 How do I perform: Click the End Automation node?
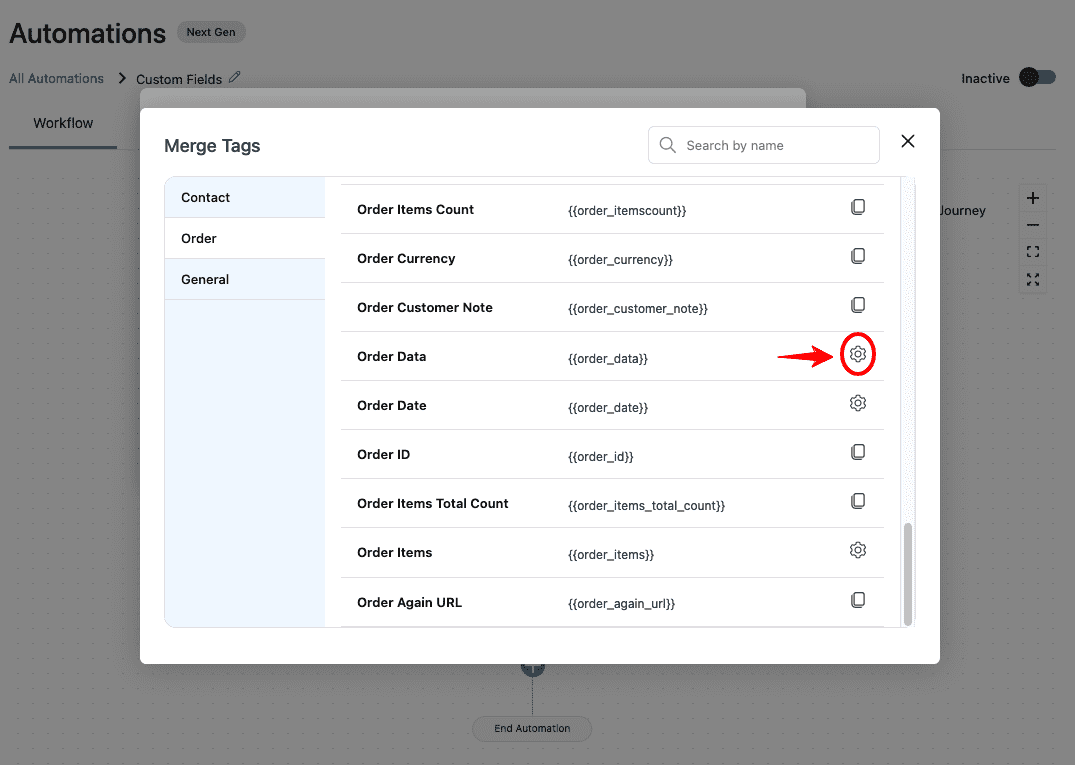(531, 728)
